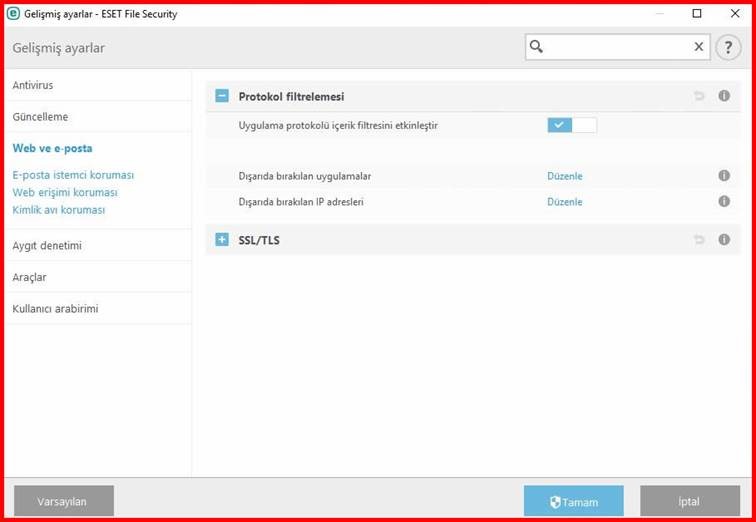Go to Kimlik avı koruması
This screenshot has width=756, height=522.
tap(59, 210)
